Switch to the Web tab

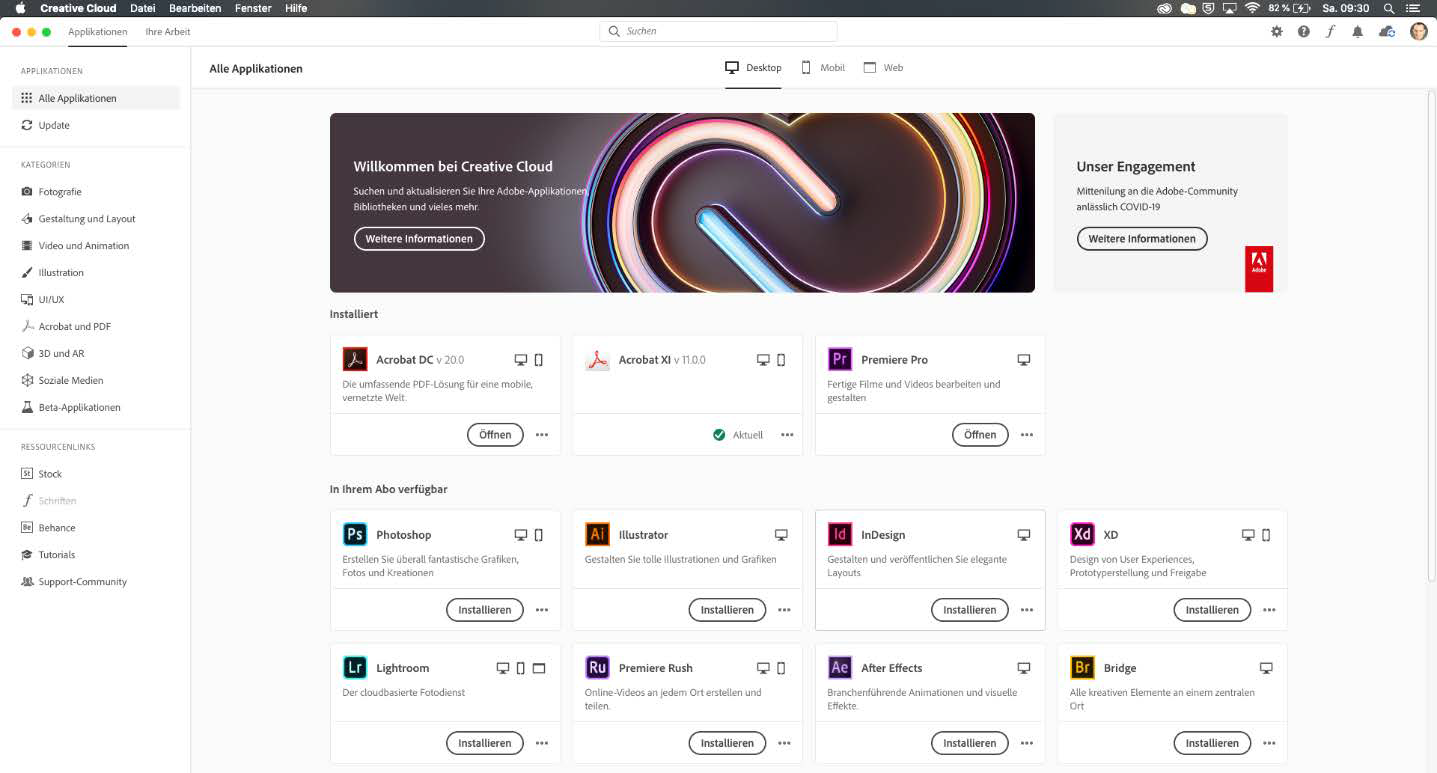click(883, 68)
